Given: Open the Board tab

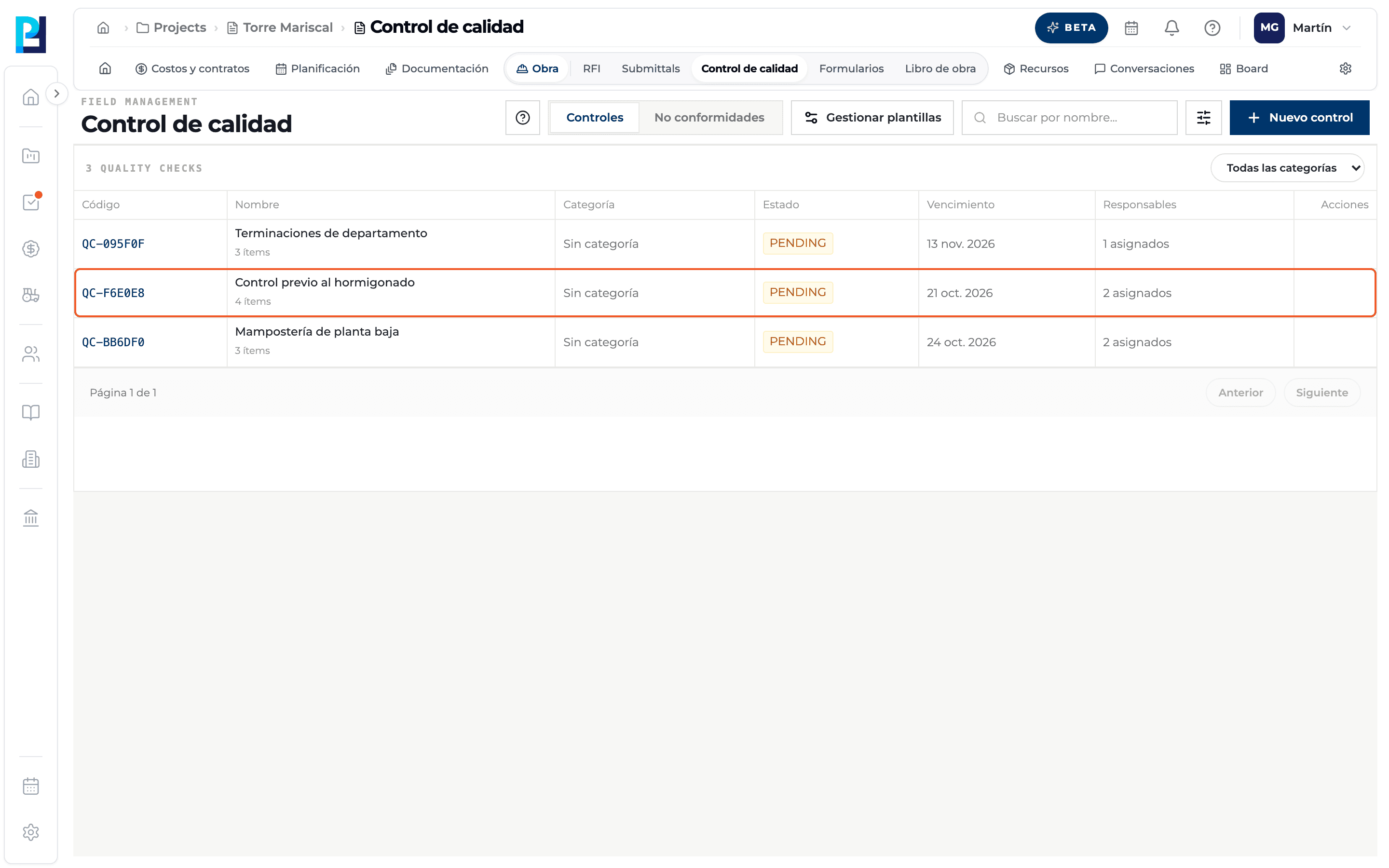Looking at the screenshot, I should (x=1244, y=69).
